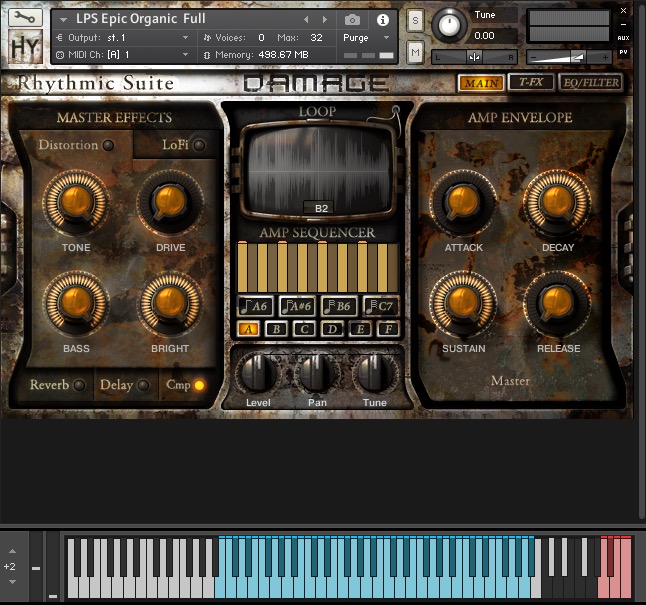
Task: Open the MIDI Ch dropdown
Action: coord(122,54)
